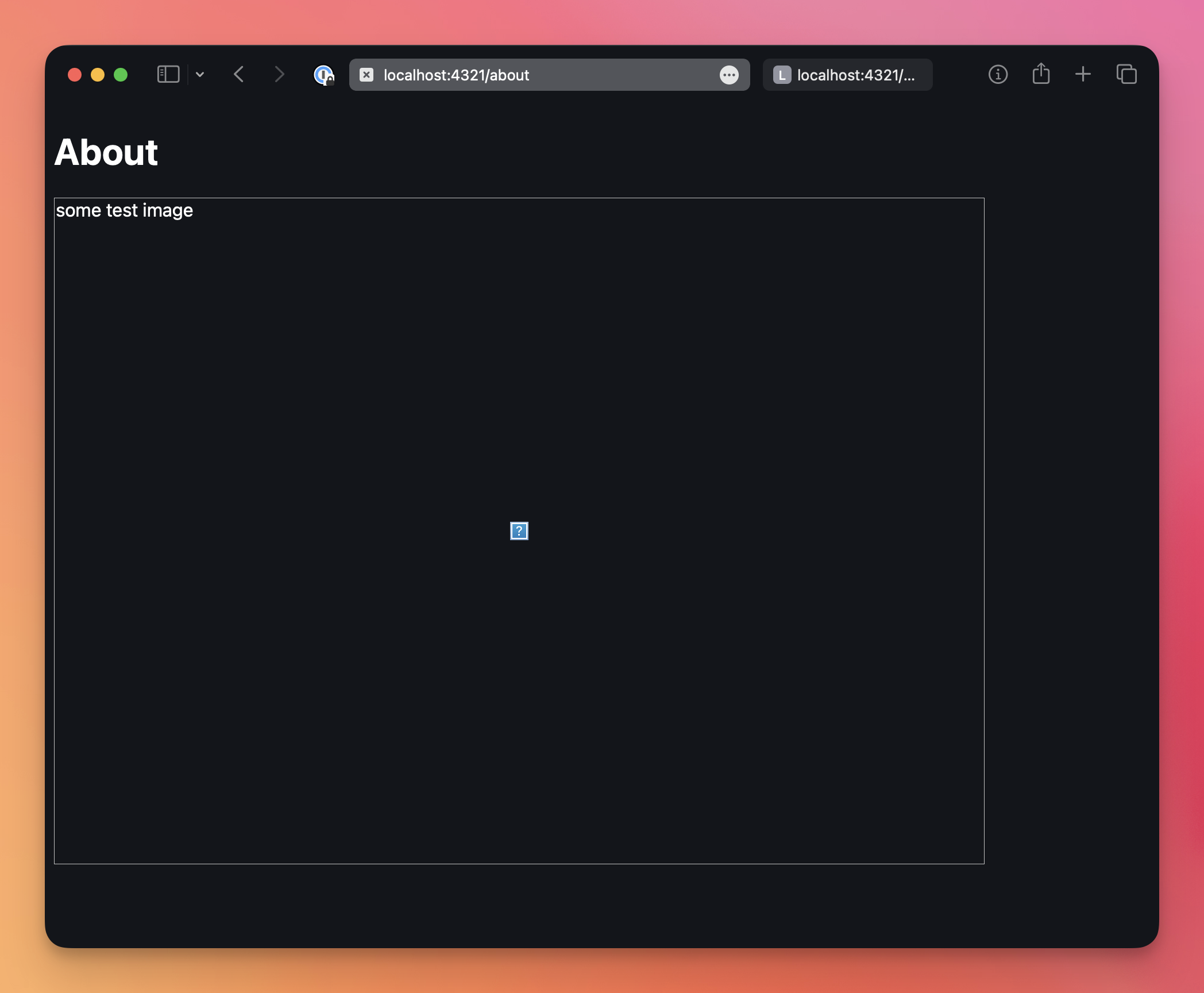Go back to the previous page
This screenshot has height=993, width=1204.
(x=239, y=75)
